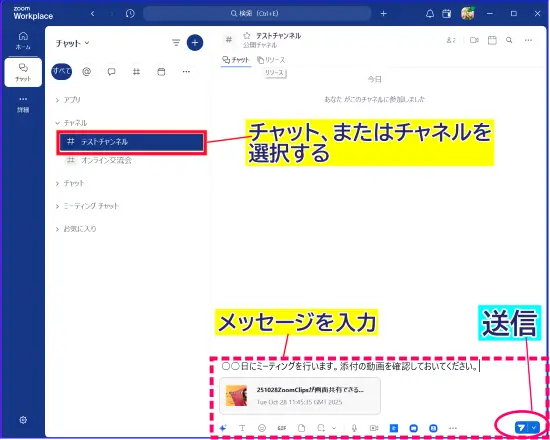Open the チャット header dropdown
This screenshot has width=550, height=440.
point(73,43)
